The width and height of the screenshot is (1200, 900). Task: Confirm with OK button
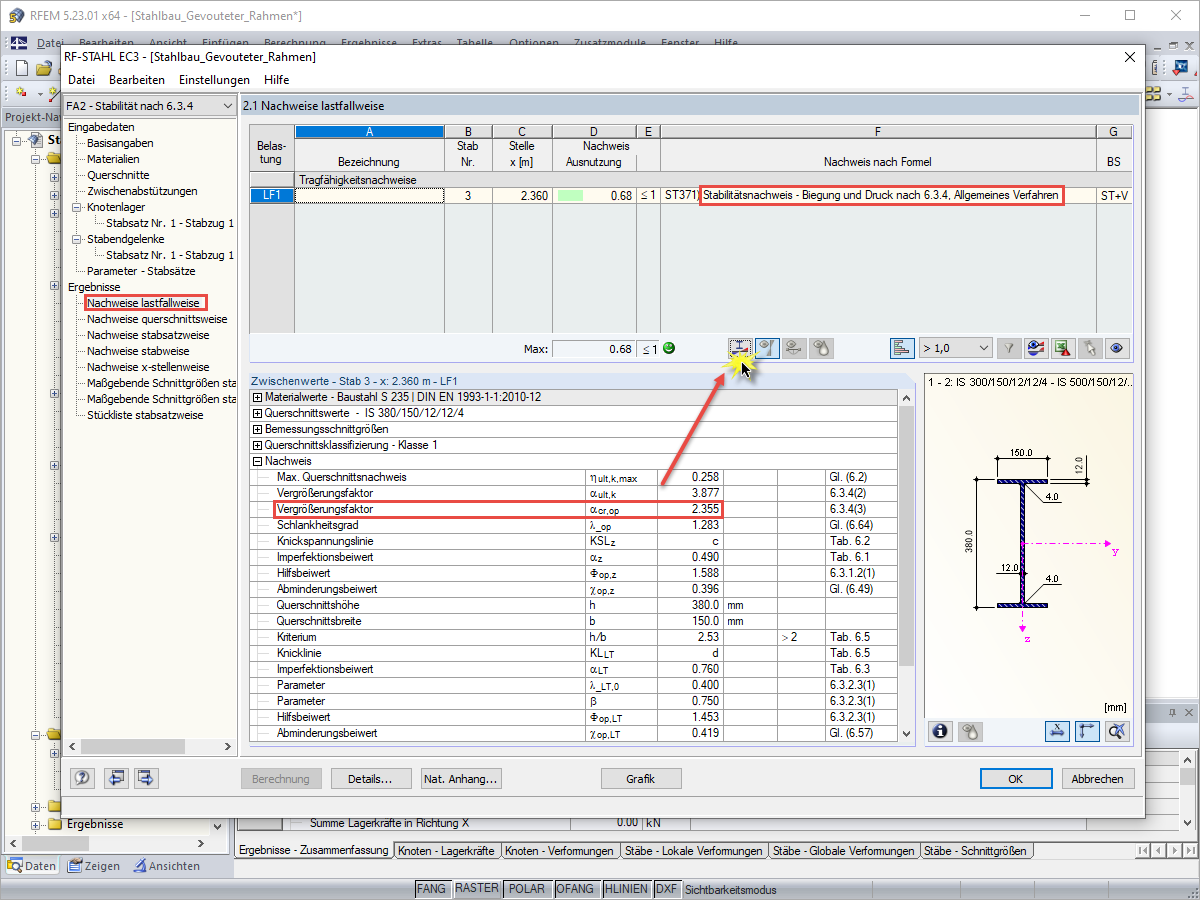click(x=1016, y=779)
